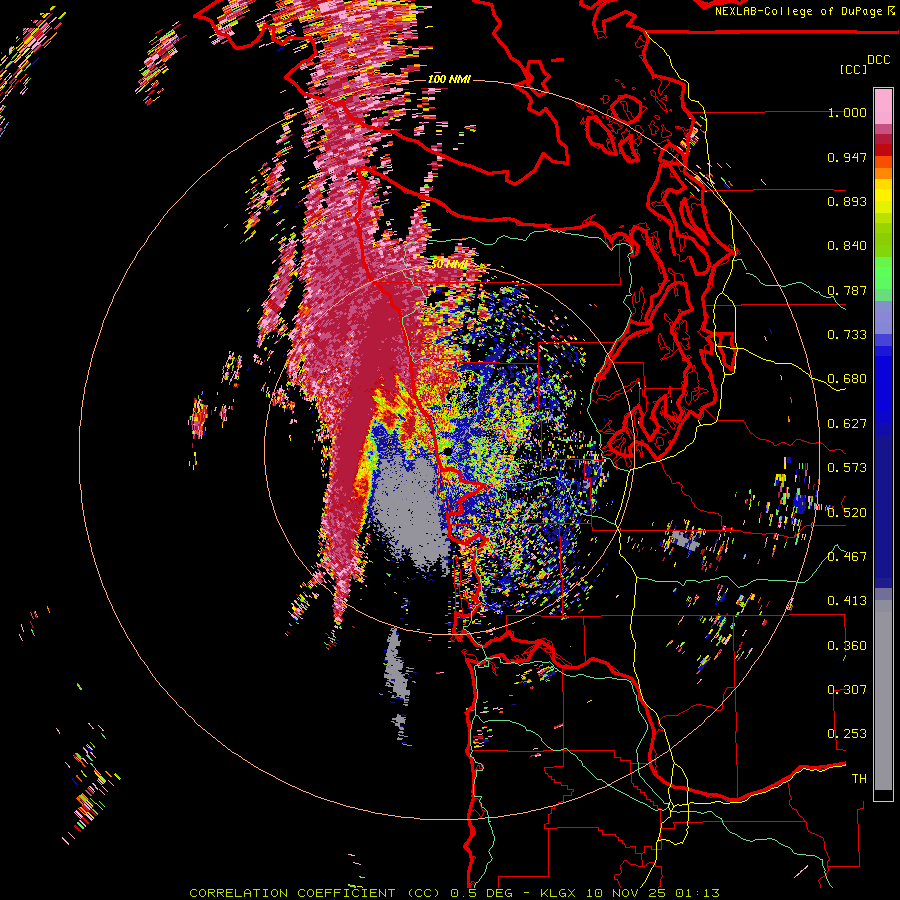This screenshot has width=900, height=900.
Task: Click the 0.307 value on color scale
Action: [x=847, y=689]
